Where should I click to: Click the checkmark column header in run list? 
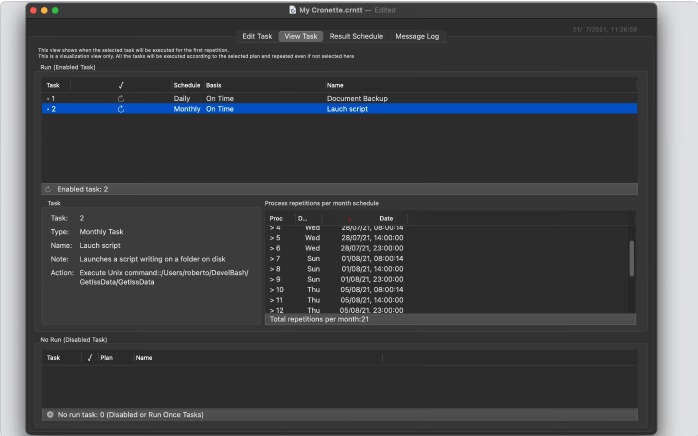point(121,85)
